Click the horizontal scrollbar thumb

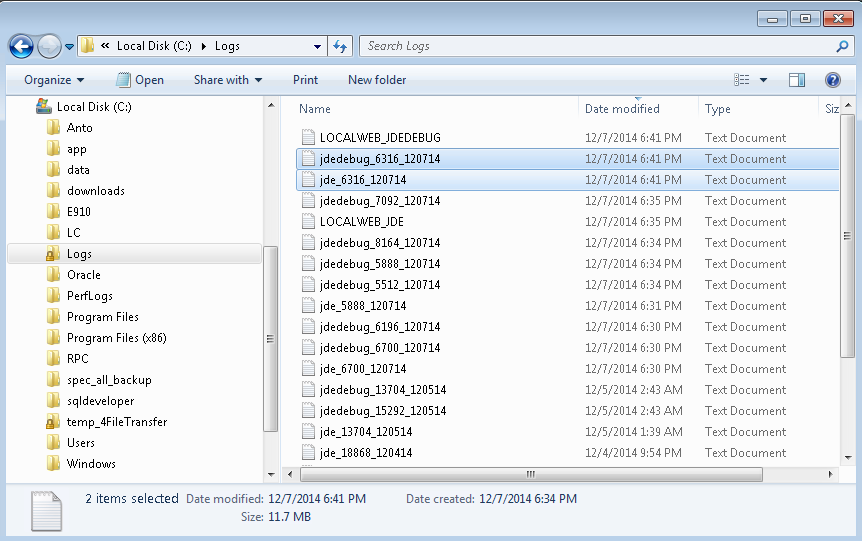tap(531, 474)
